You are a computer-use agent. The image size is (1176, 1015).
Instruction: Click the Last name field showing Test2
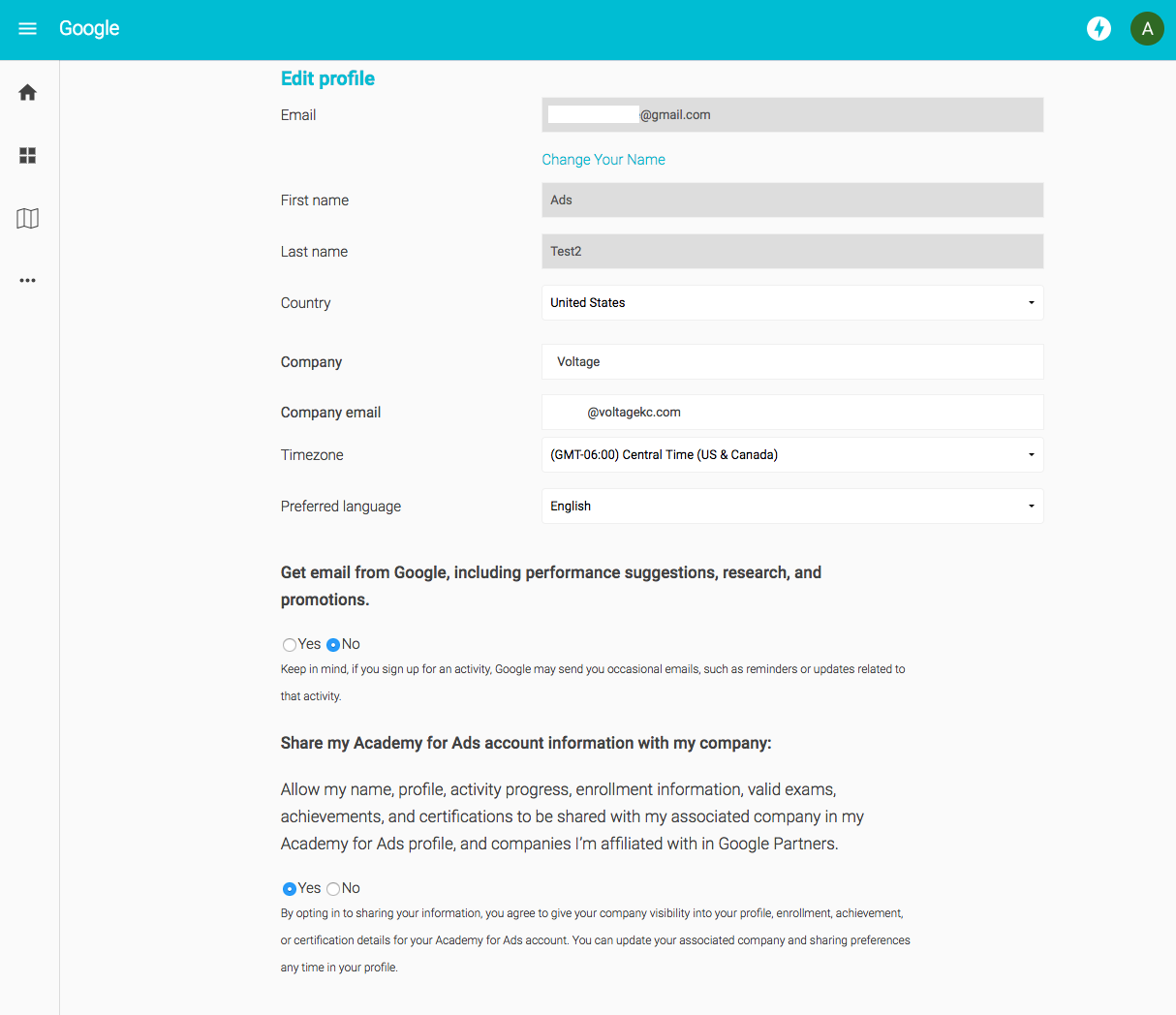coord(791,252)
